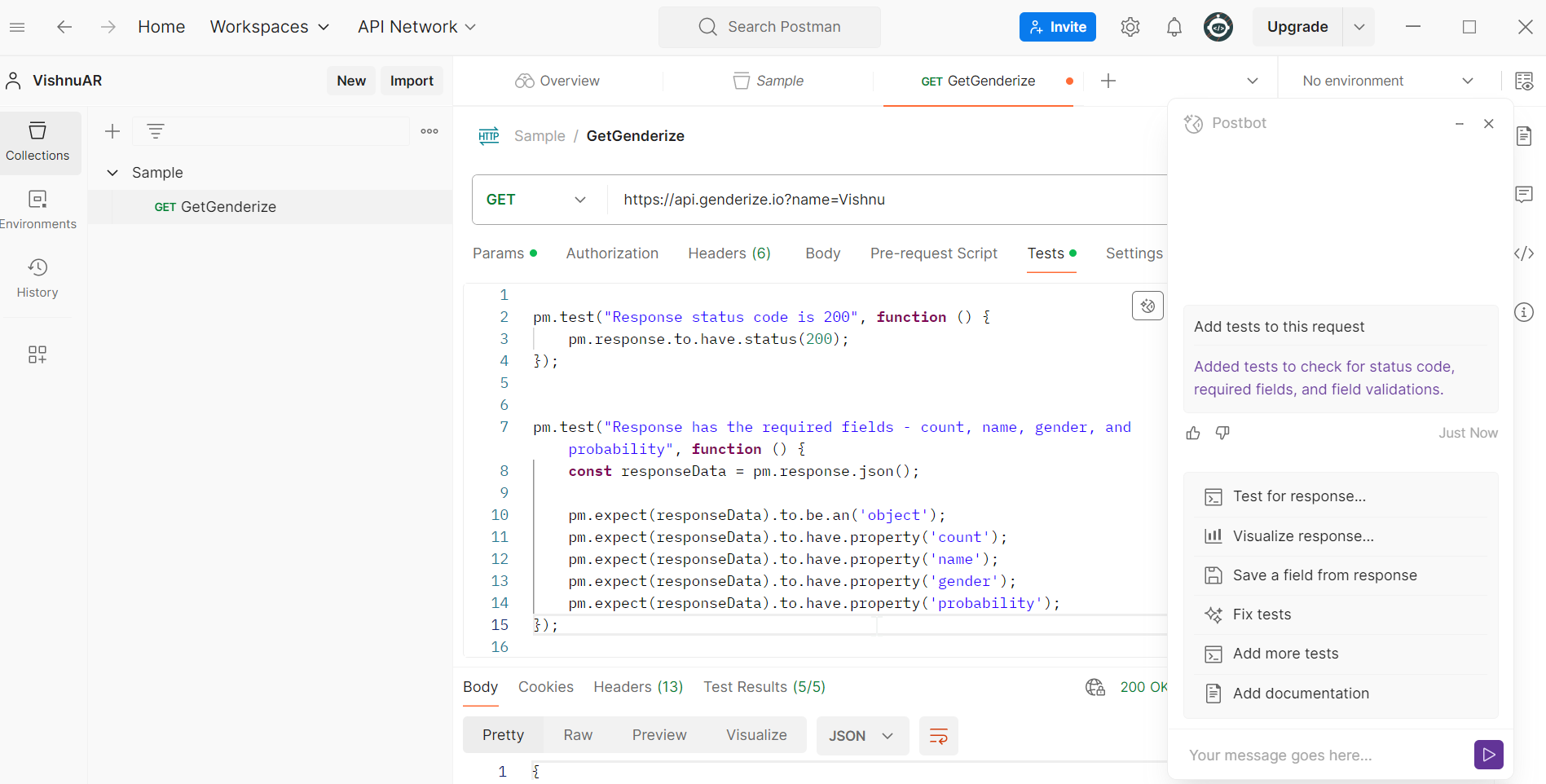Open the History sidebar panel
This screenshot has height=784, width=1546.
37,279
